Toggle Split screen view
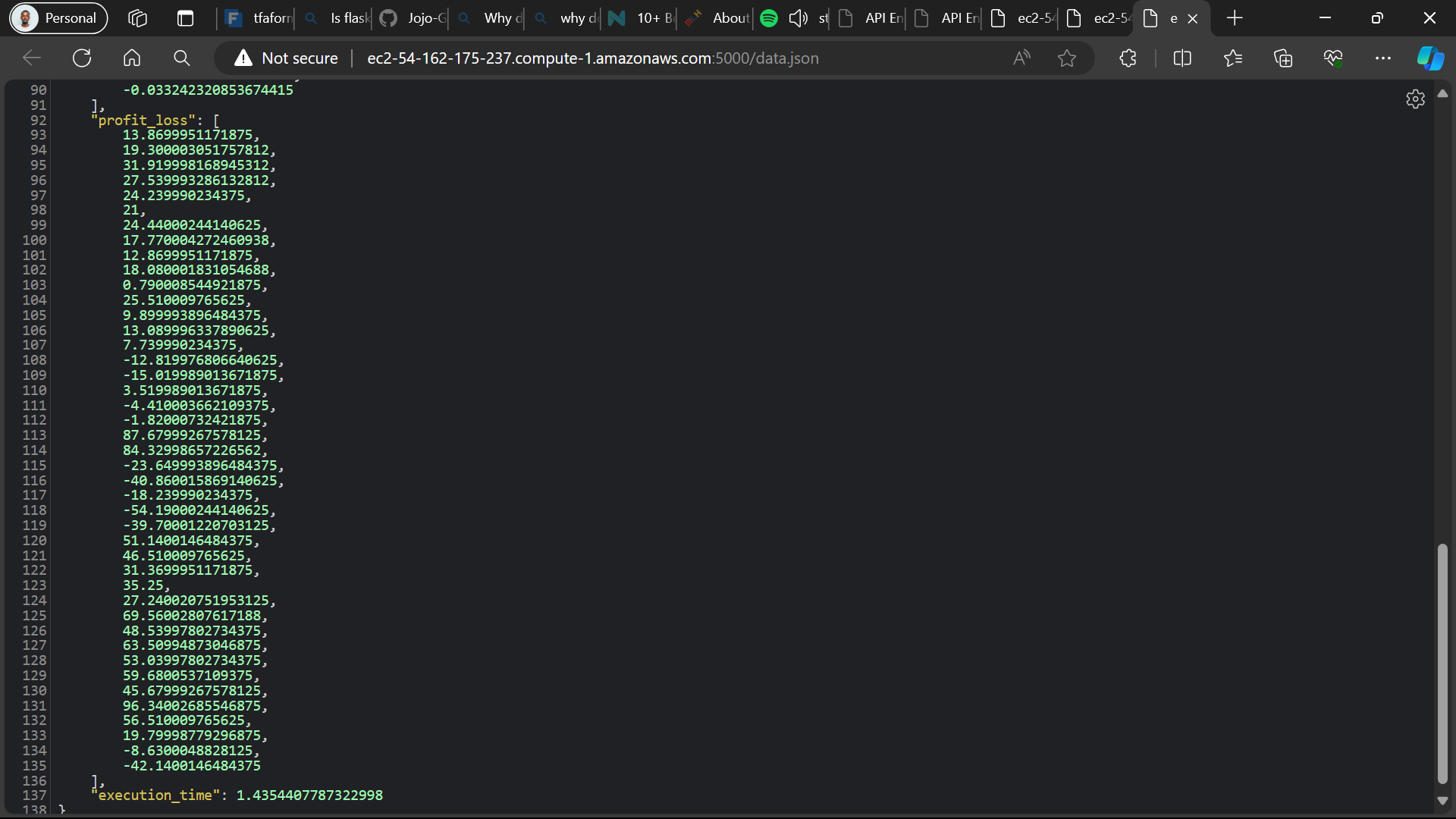1456x819 pixels. point(1182,58)
